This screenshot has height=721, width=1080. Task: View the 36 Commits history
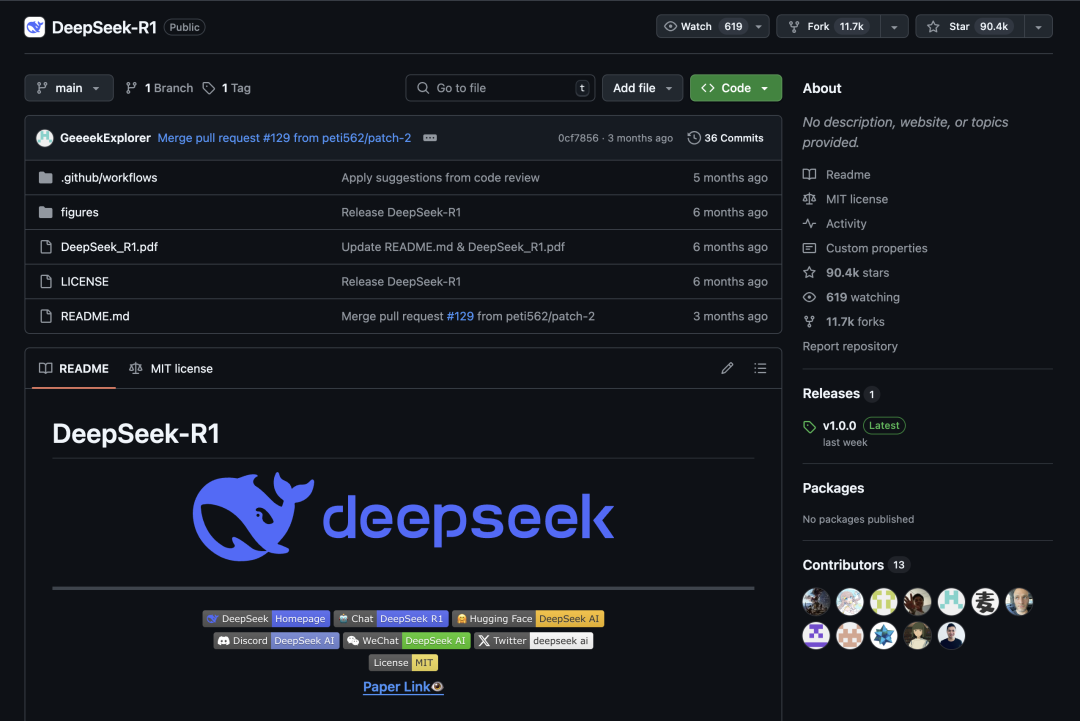(x=725, y=138)
